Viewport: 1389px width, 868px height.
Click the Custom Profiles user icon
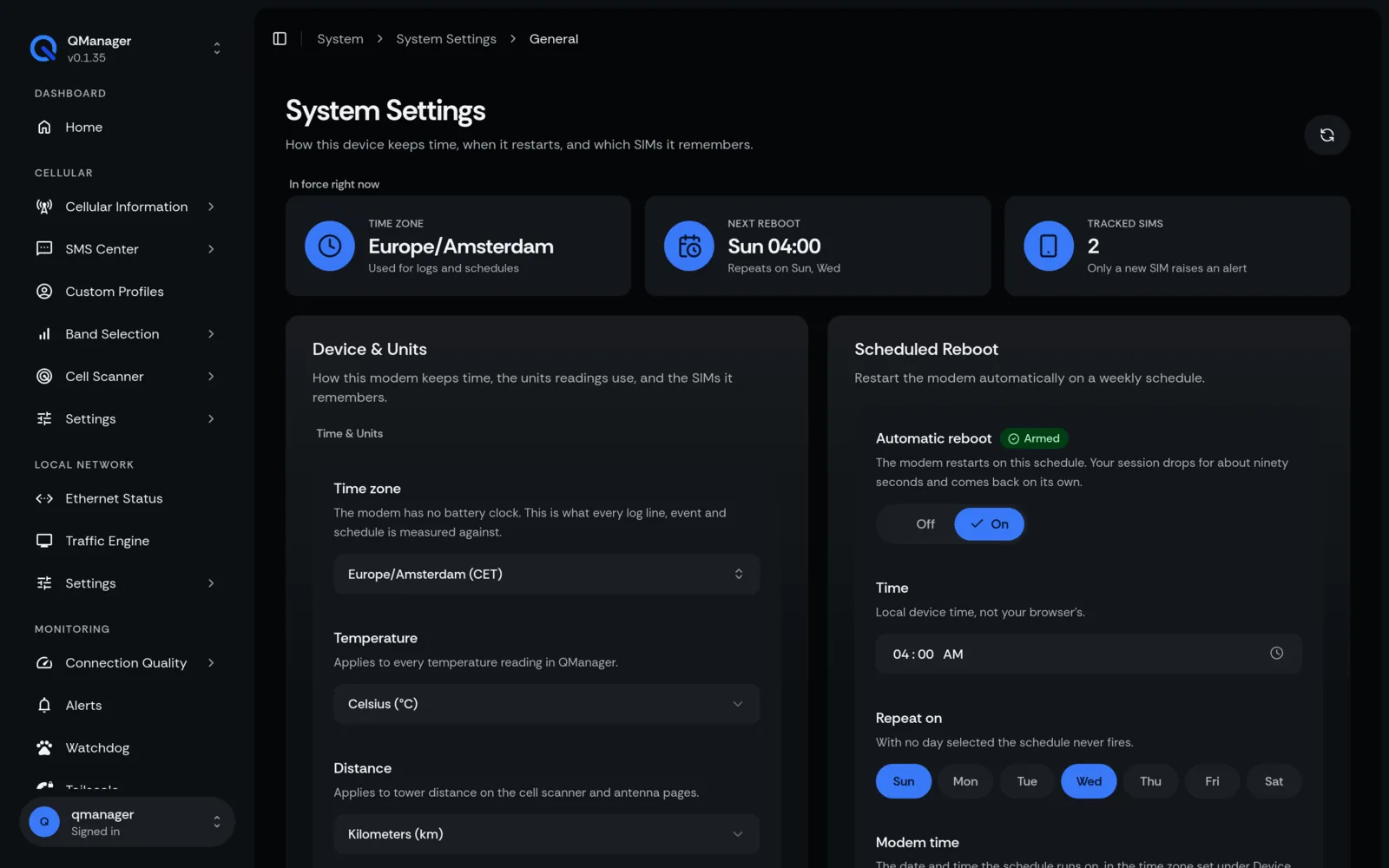click(x=44, y=292)
